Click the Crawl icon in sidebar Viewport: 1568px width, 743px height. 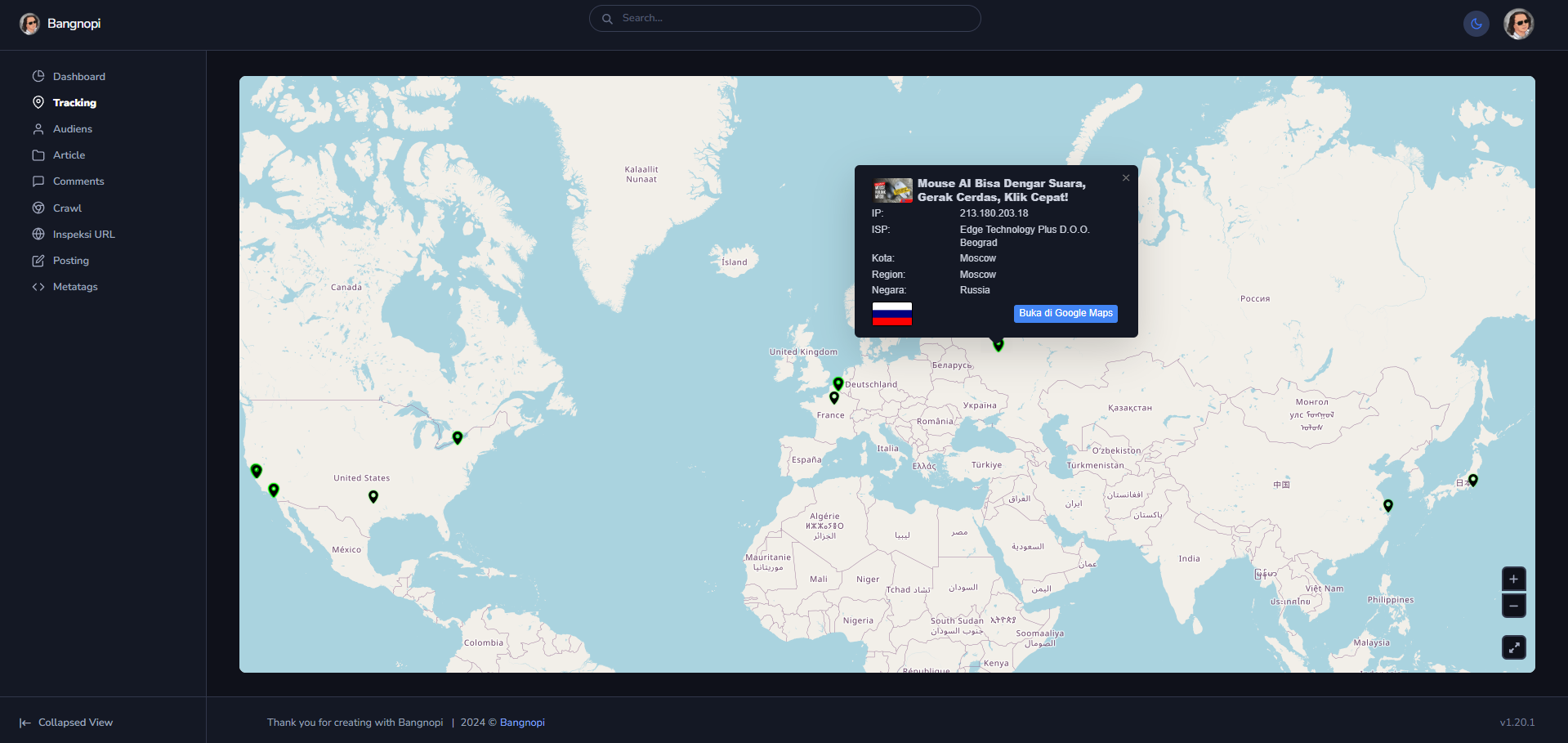[x=38, y=208]
